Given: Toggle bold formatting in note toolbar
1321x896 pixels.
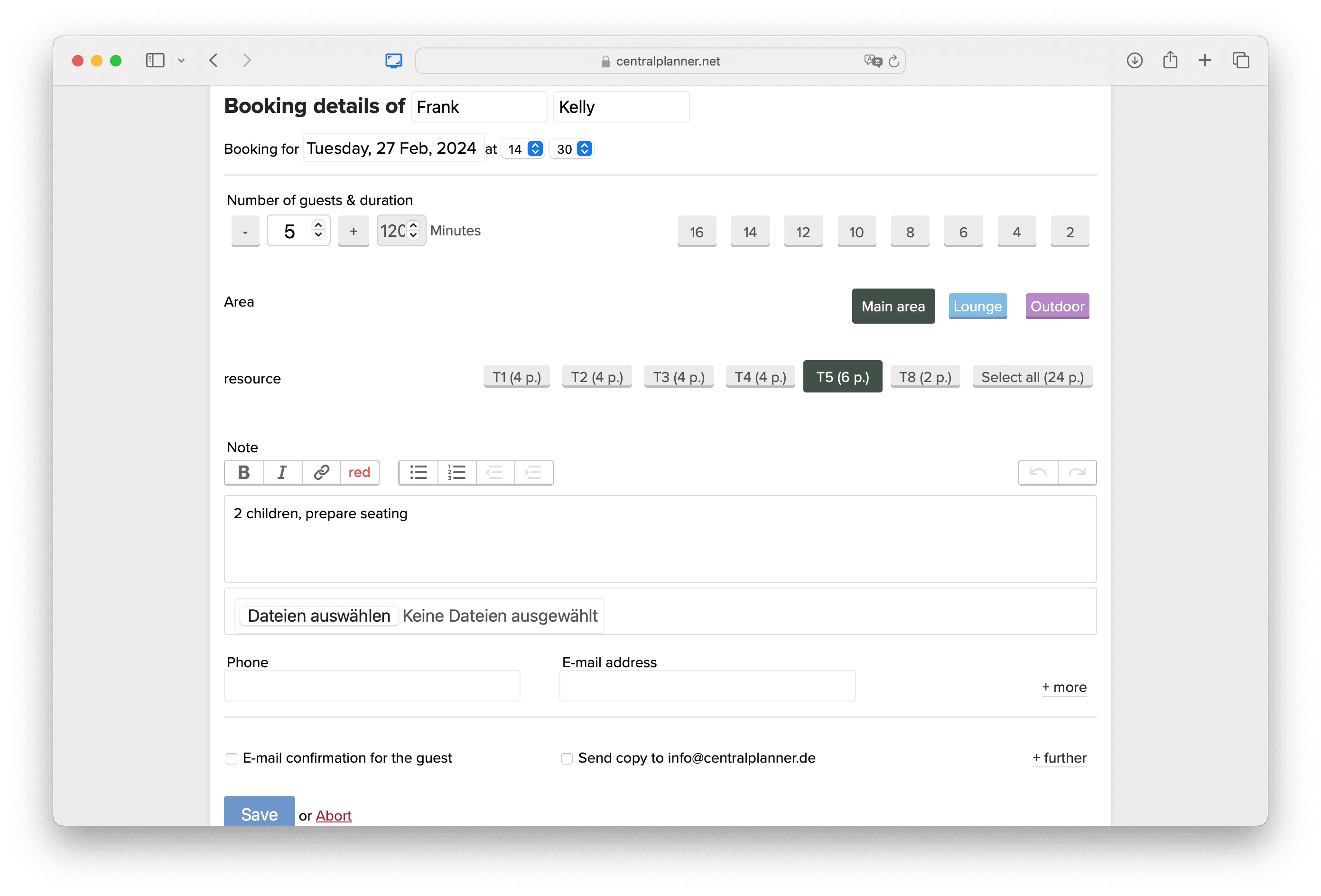Looking at the screenshot, I should click(244, 473).
